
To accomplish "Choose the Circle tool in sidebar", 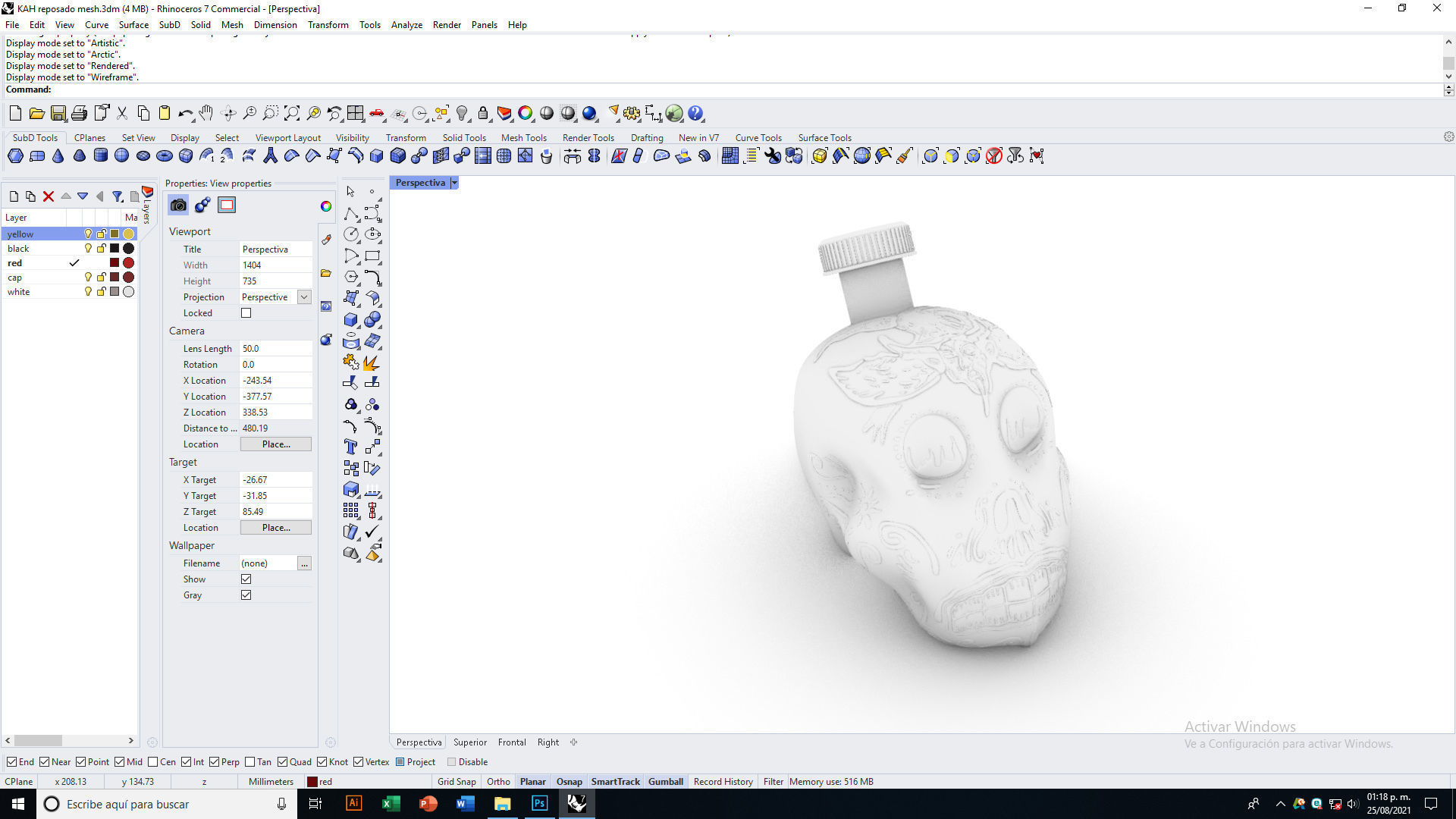I will click(x=351, y=234).
